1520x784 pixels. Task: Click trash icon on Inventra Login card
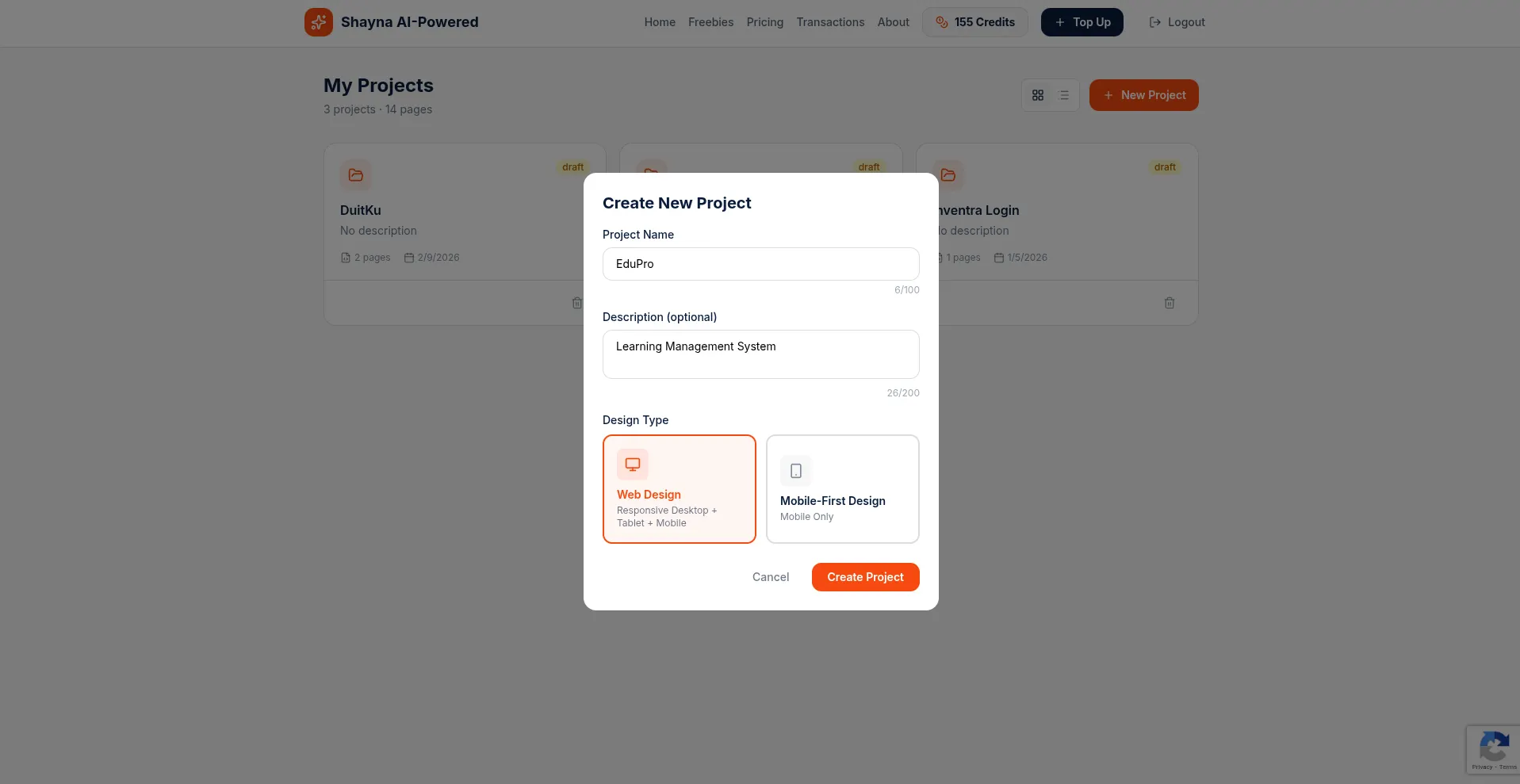click(1169, 303)
